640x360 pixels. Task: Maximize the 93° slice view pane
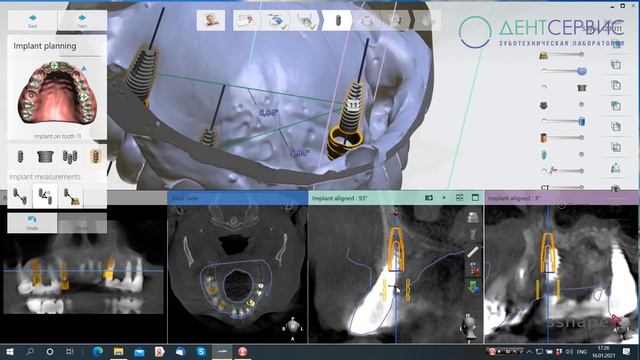tap(475, 198)
